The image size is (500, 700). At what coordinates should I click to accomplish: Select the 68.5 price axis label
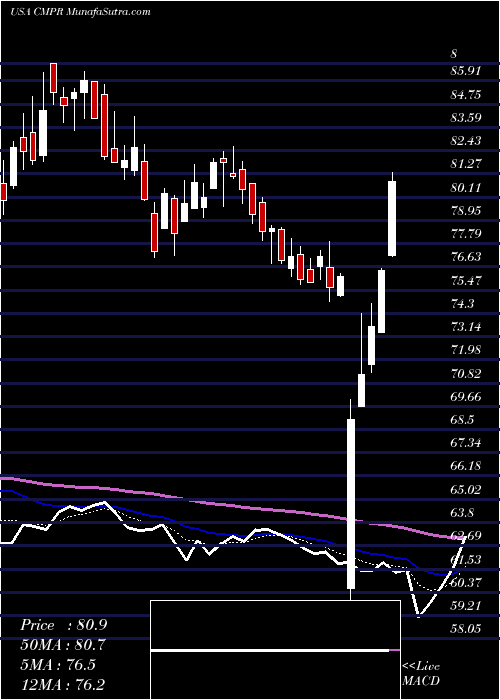coord(463,420)
